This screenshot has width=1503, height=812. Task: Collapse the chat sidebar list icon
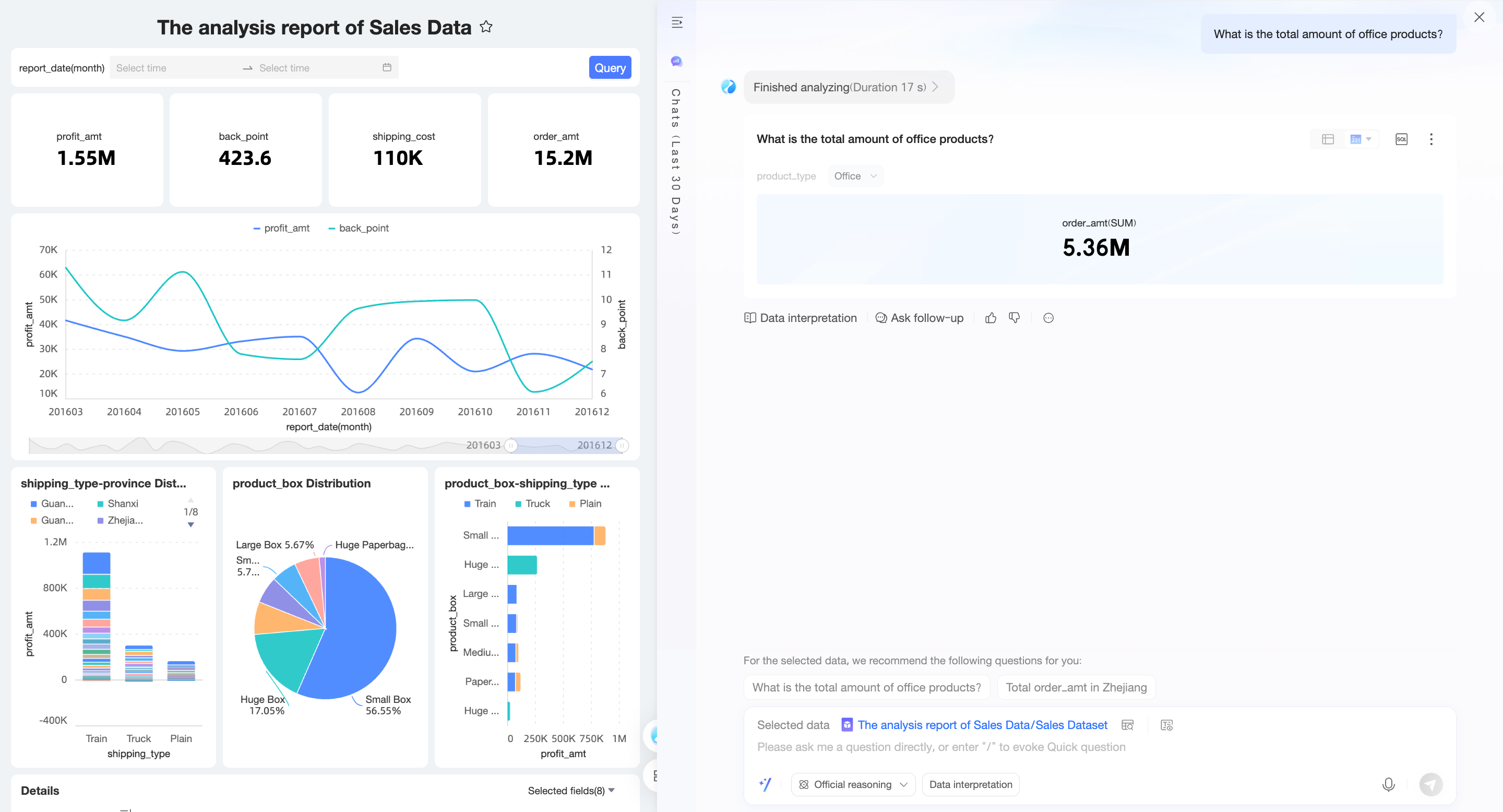[677, 22]
